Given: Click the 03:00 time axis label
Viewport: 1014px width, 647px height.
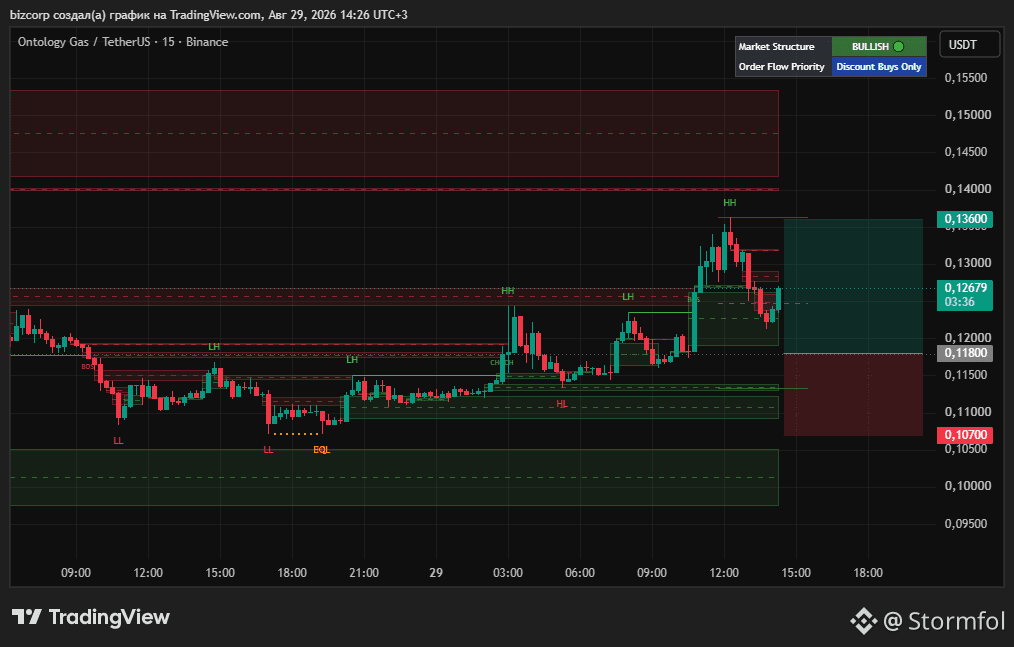Looking at the screenshot, I should pyautogui.click(x=508, y=573).
